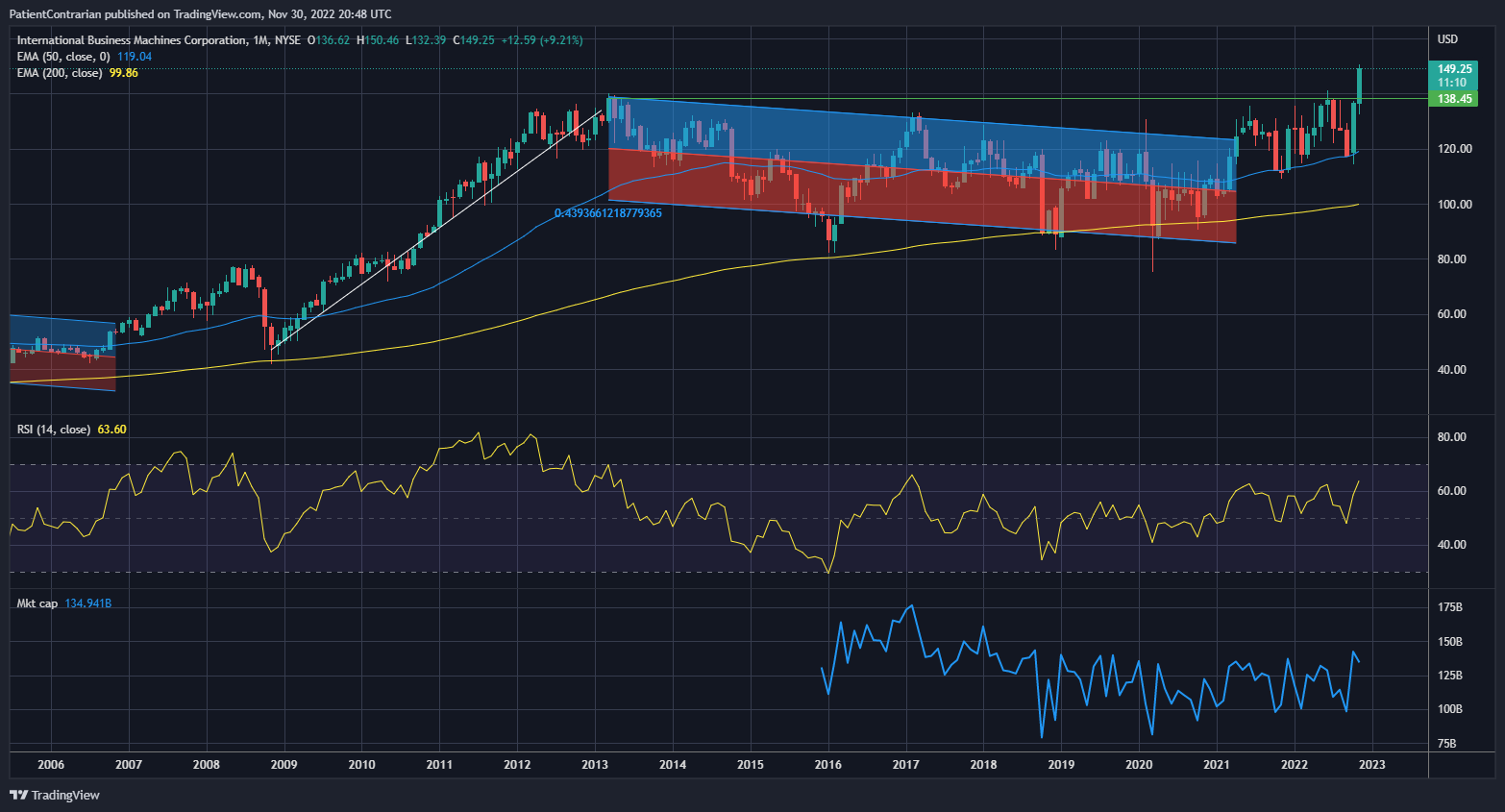Click the 2011 year label on time axis
The height and width of the screenshot is (812, 1505).
(x=439, y=765)
